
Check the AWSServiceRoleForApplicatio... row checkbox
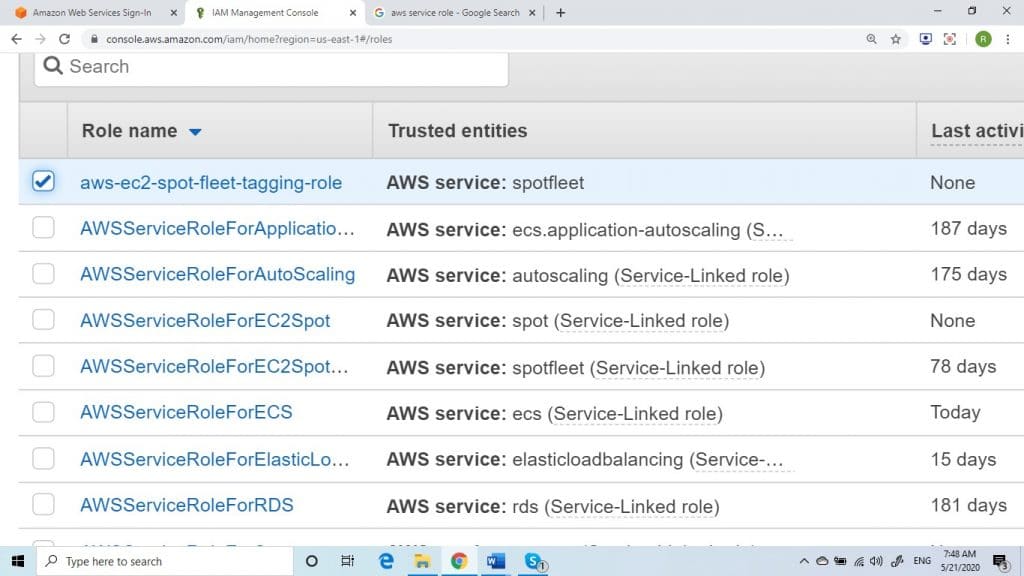[x=43, y=227]
